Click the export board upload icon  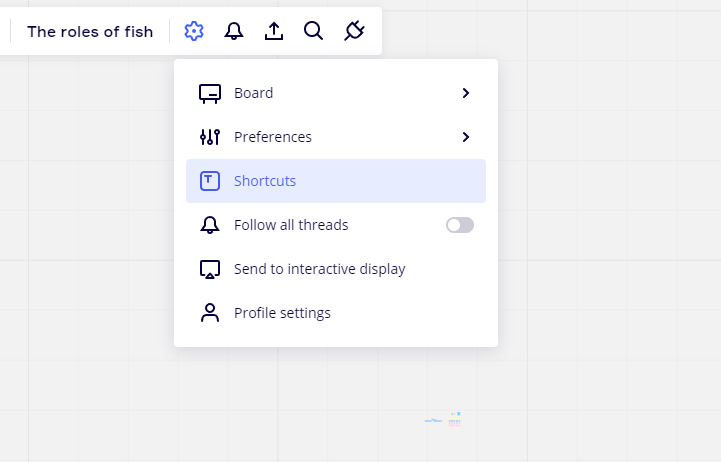point(274,31)
